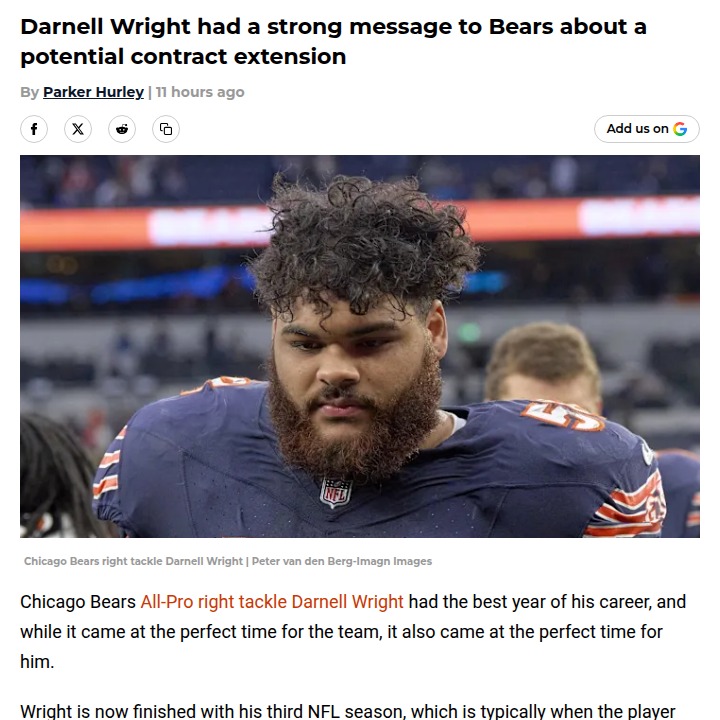This screenshot has width=720, height=720.
Task: Click the 'Add us on' button text
Action: click(x=637, y=129)
